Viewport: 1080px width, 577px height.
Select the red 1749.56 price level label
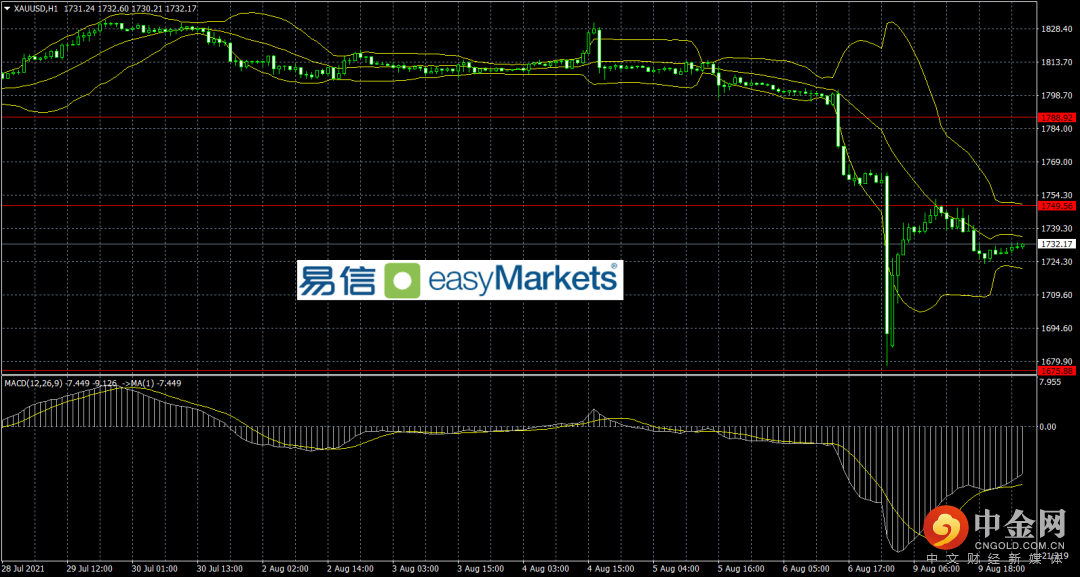click(1059, 206)
